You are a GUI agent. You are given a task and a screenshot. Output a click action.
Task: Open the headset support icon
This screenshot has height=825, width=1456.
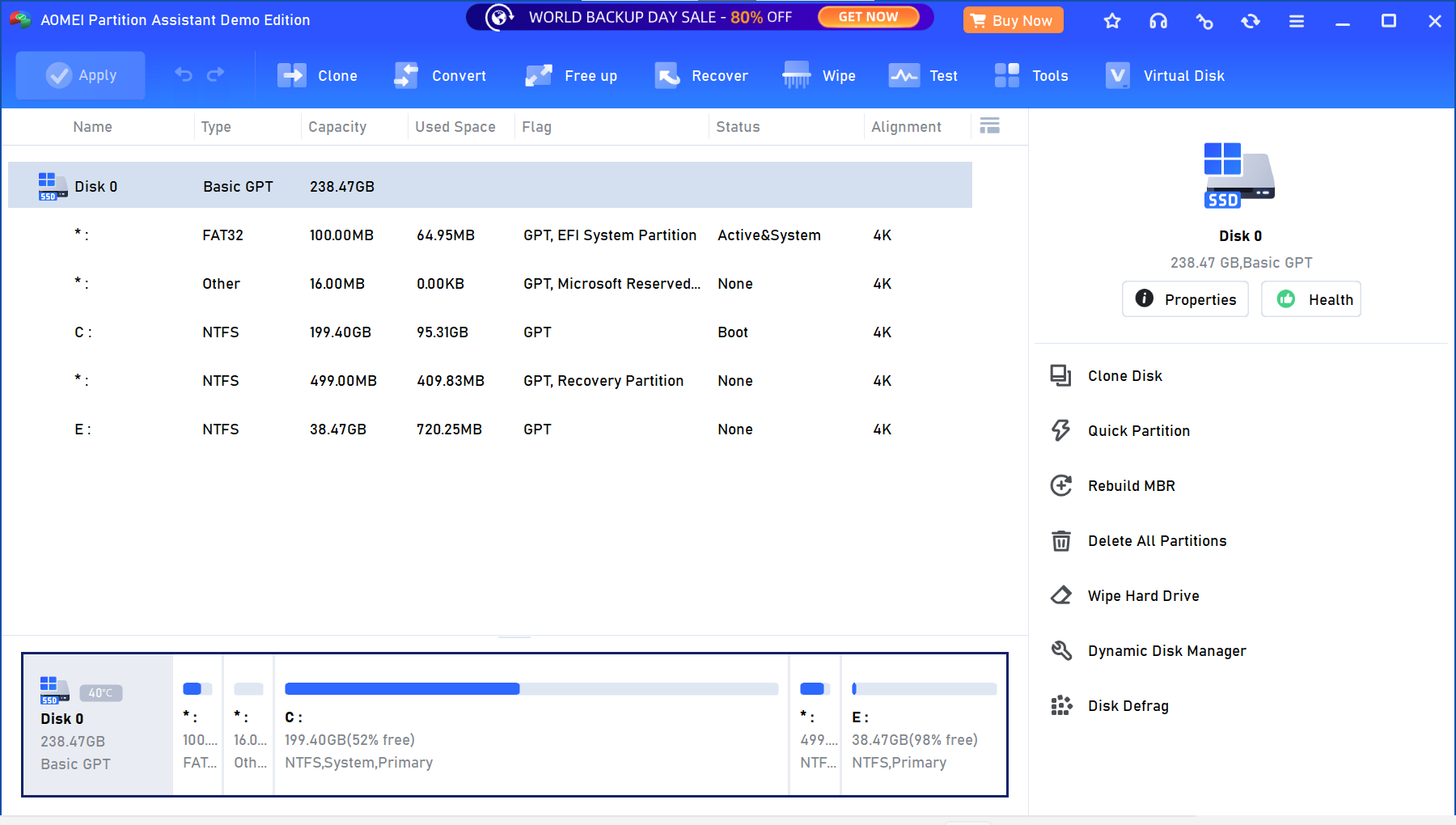(x=1158, y=21)
